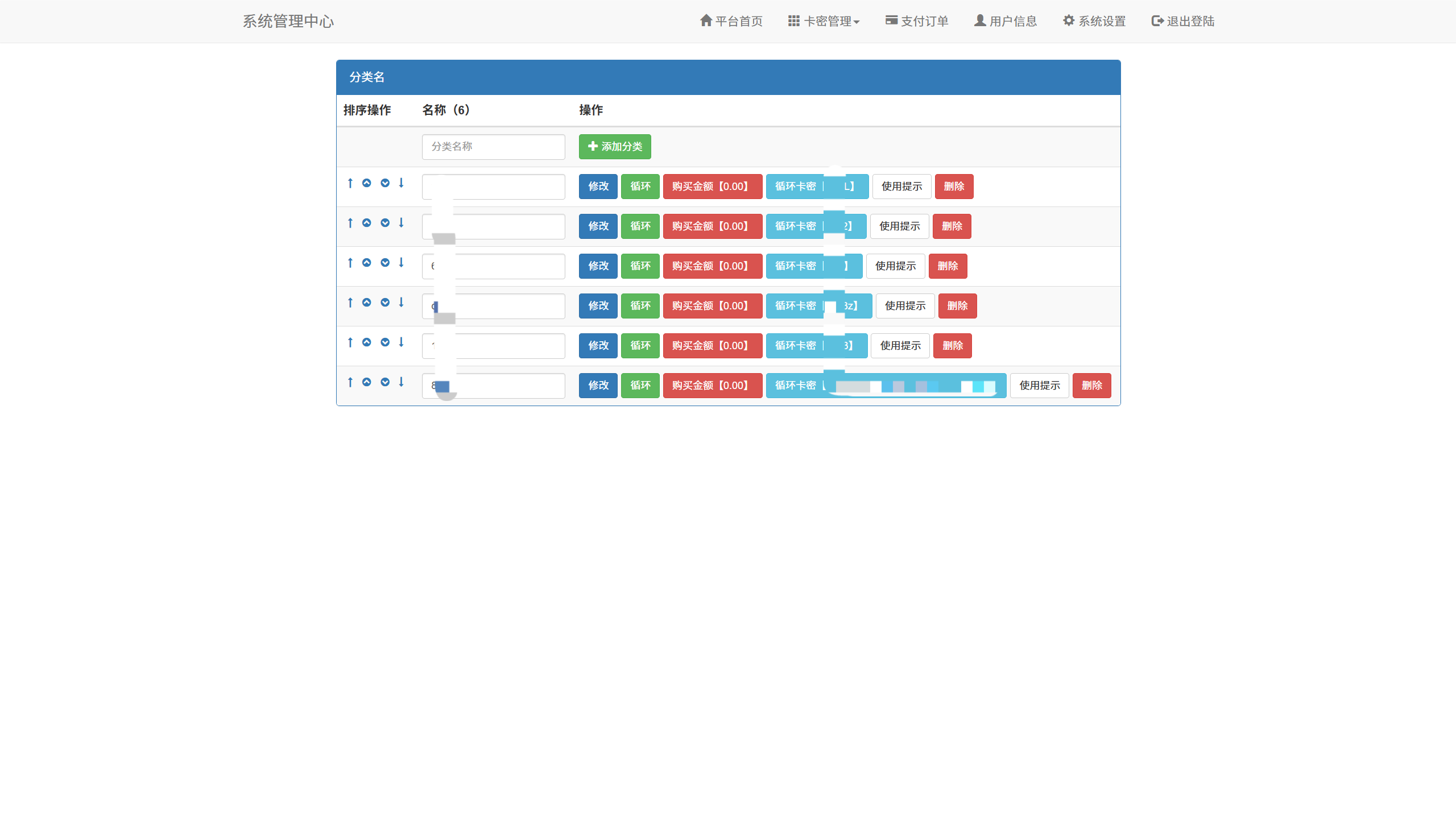Click the 循环卡密 button ending with 3z】
The width and height of the screenshot is (1456, 819).
819,306
